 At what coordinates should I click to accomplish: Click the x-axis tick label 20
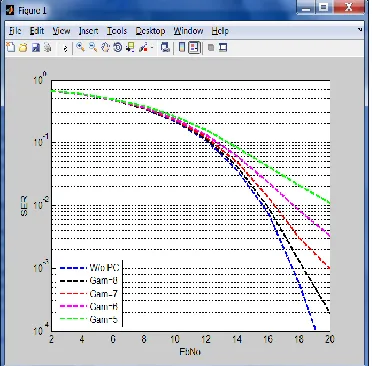[x=330, y=339]
